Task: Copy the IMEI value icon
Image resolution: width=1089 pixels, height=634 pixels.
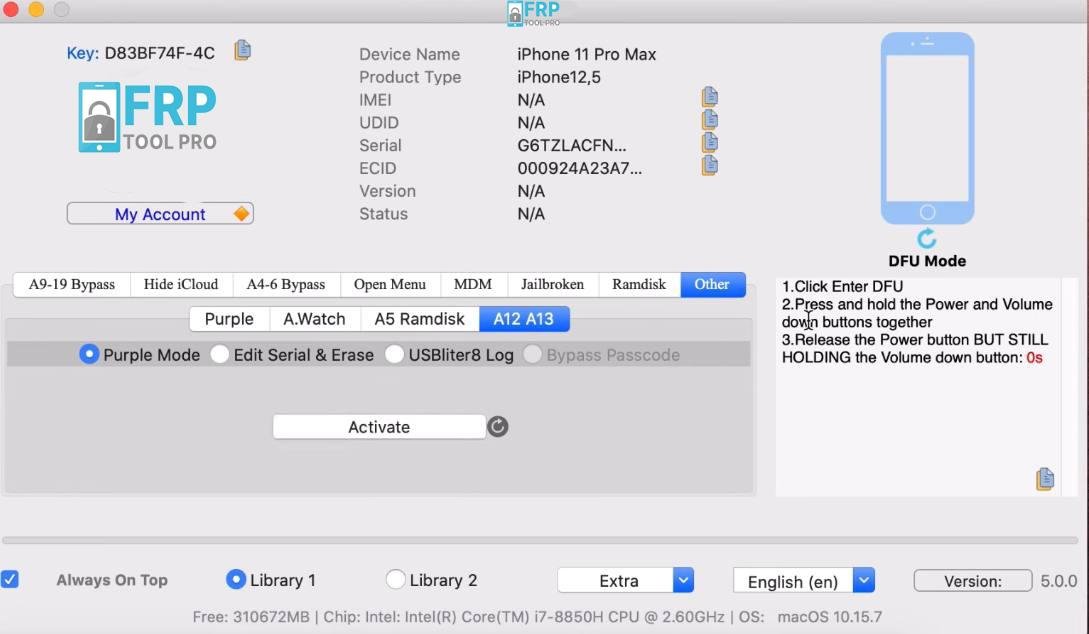Action: pos(709,97)
